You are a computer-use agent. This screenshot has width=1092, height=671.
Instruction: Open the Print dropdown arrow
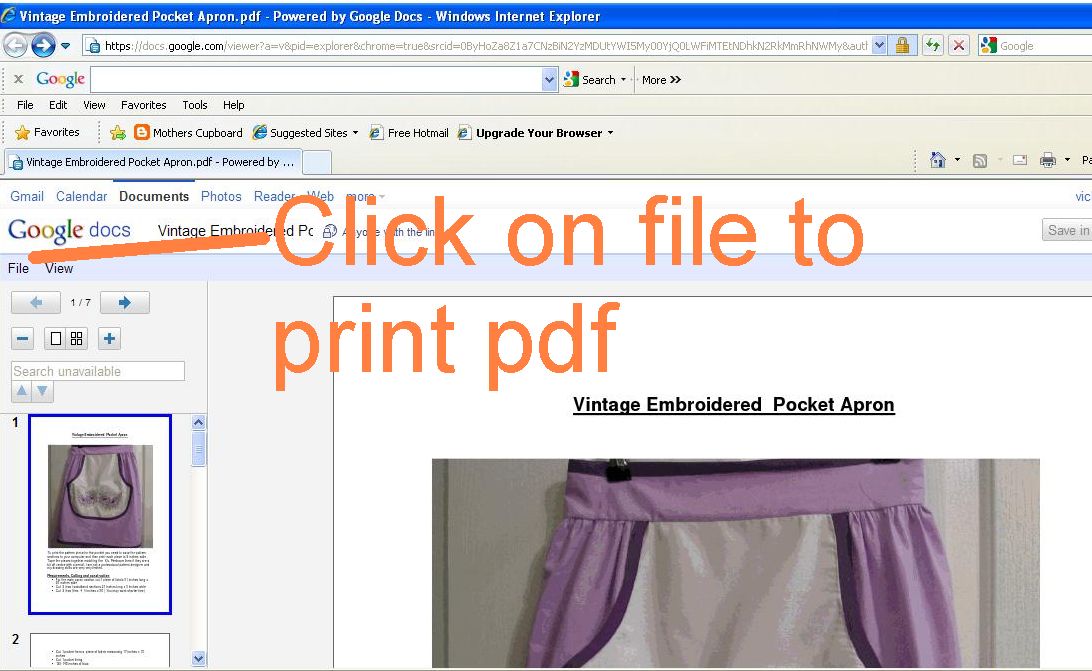click(x=1067, y=160)
